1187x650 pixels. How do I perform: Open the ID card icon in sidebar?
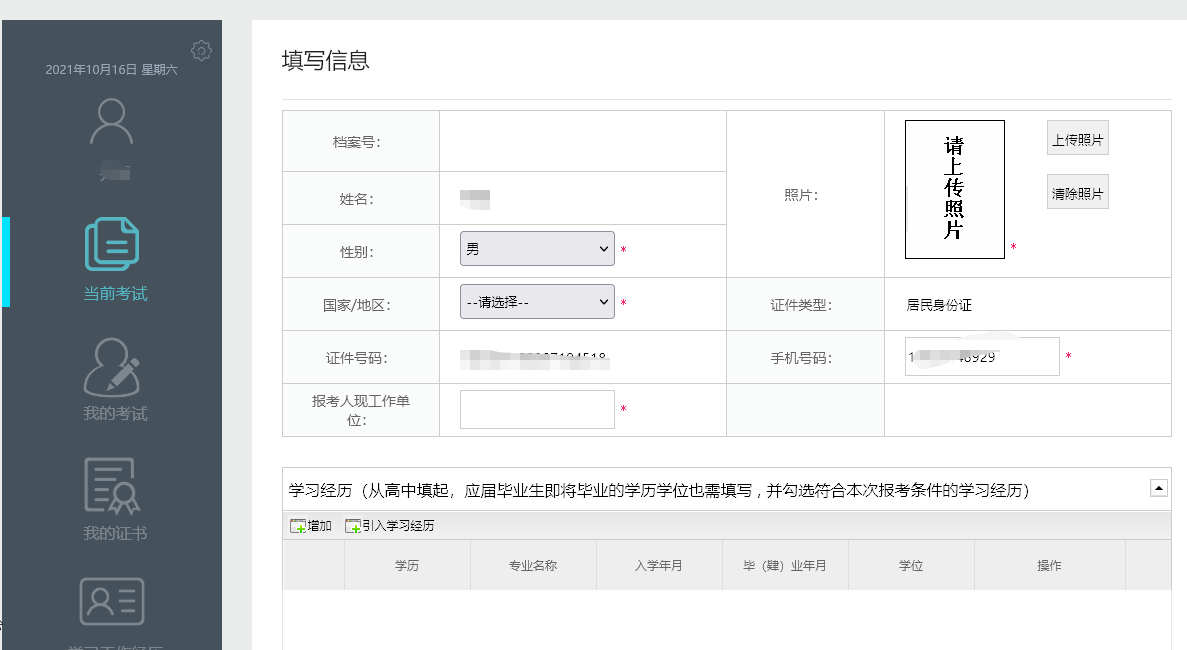tap(112, 602)
